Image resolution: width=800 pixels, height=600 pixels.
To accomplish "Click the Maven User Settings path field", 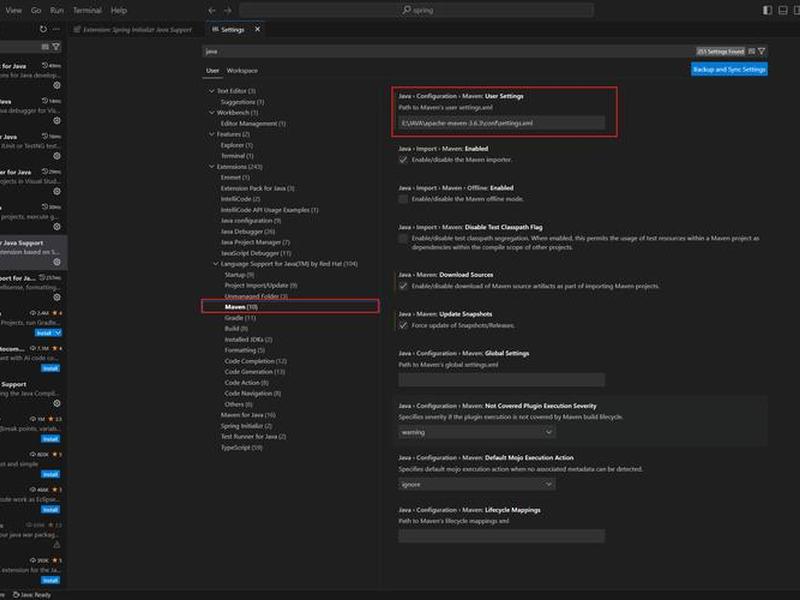I will pyautogui.click(x=502, y=123).
